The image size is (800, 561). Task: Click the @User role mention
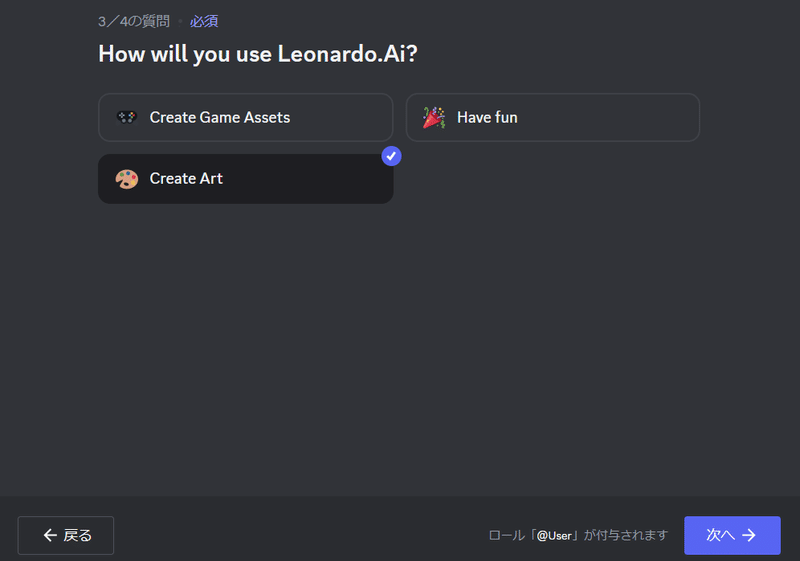[554, 536]
